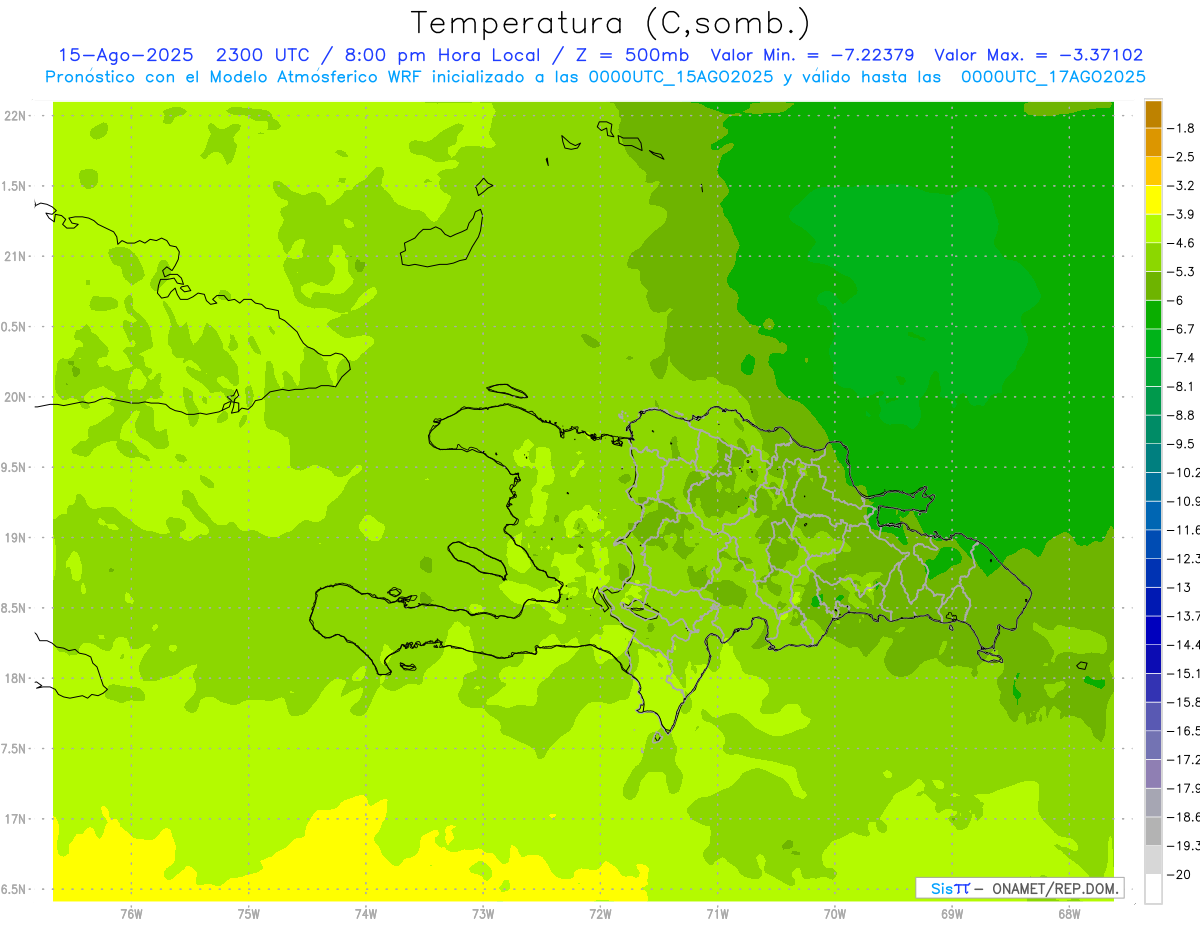The height and width of the screenshot is (927, 1200).
Task: Click the '-3.9' colorbar label
Action: tap(1183, 214)
